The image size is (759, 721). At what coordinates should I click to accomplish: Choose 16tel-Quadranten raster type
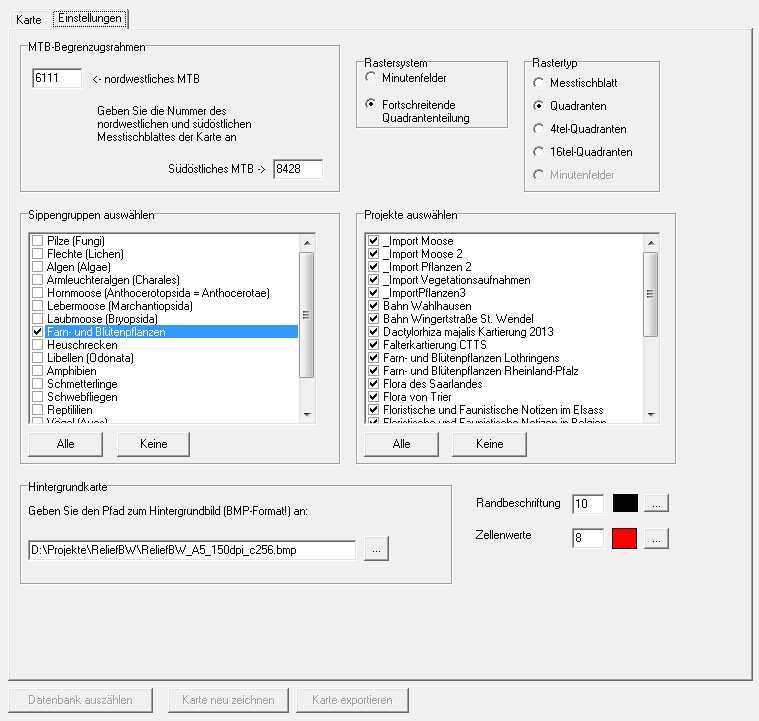(538, 152)
